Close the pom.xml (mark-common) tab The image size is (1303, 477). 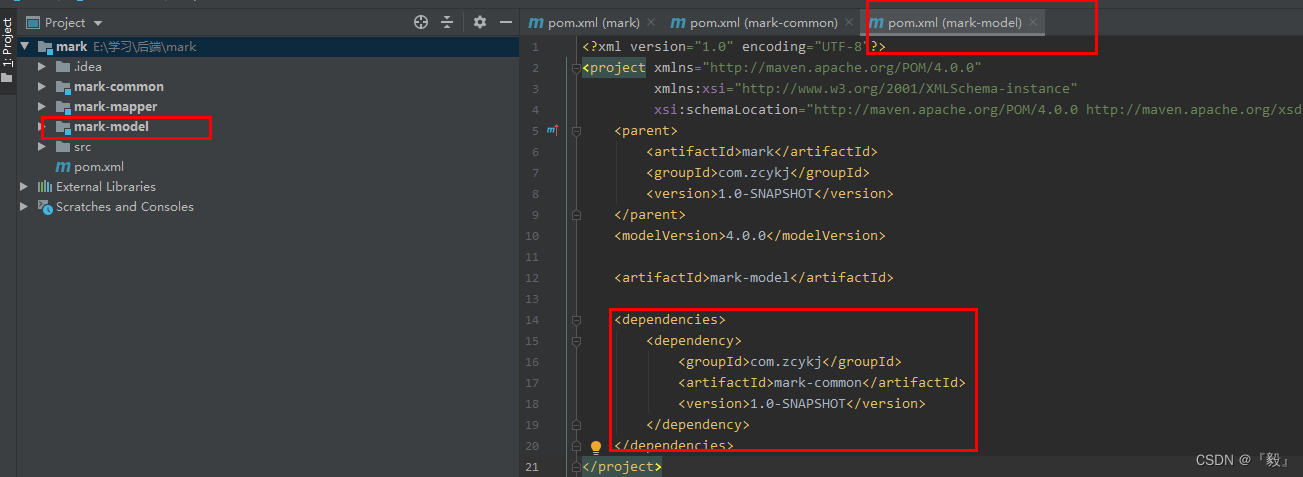pyautogui.click(x=848, y=22)
